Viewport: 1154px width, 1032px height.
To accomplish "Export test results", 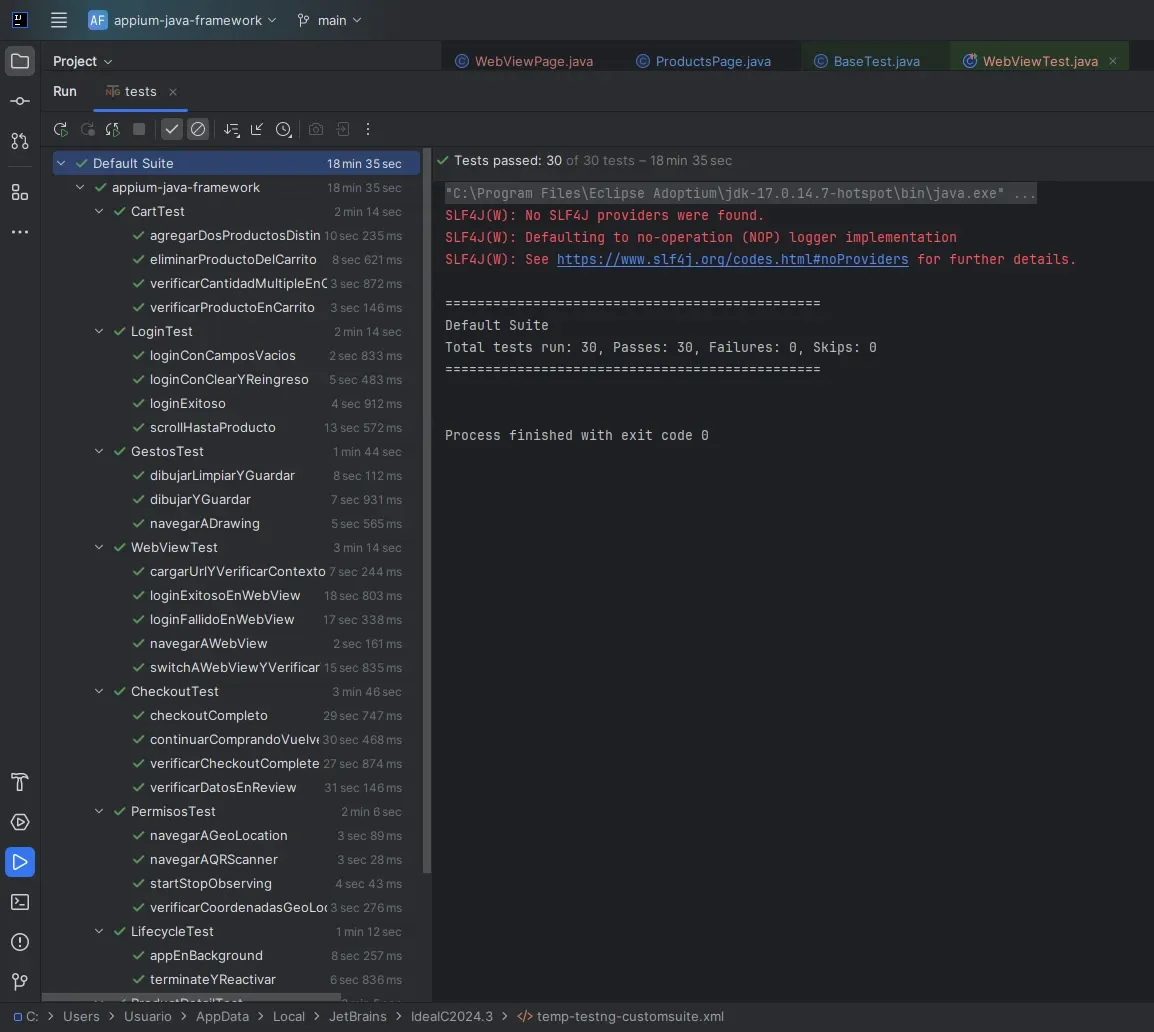I will 343,130.
